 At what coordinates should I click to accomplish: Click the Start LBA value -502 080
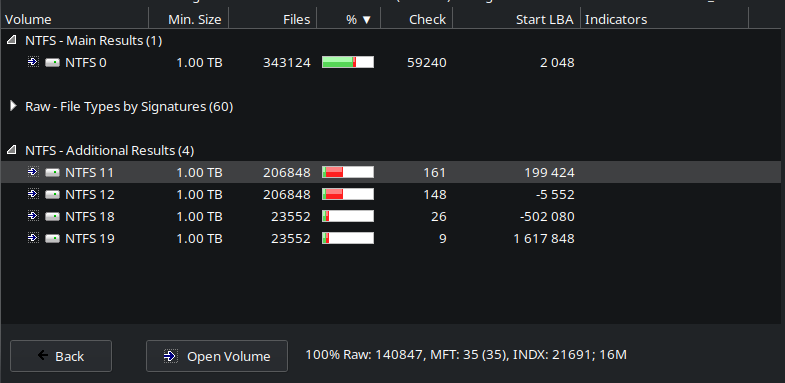pos(547,217)
